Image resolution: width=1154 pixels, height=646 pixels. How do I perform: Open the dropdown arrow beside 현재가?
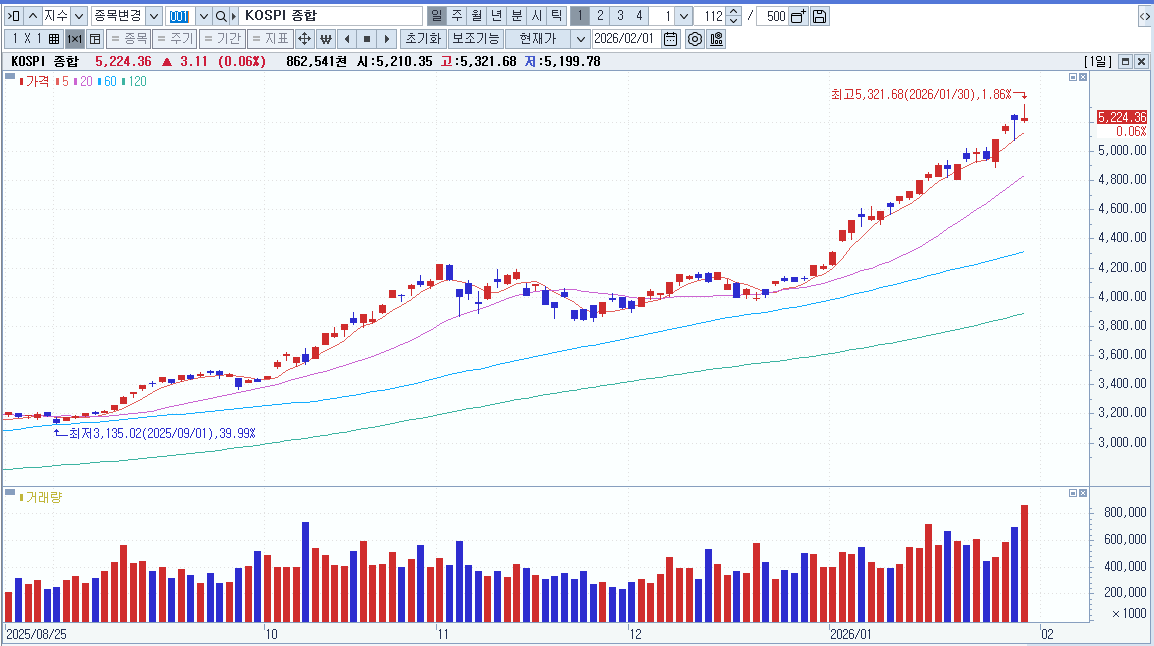tap(580, 39)
